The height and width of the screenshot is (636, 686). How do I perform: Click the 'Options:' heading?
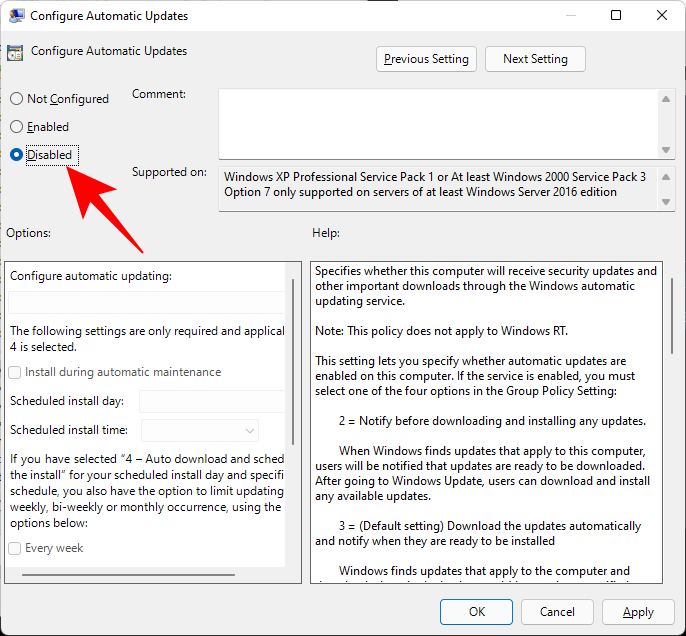coord(28,233)
